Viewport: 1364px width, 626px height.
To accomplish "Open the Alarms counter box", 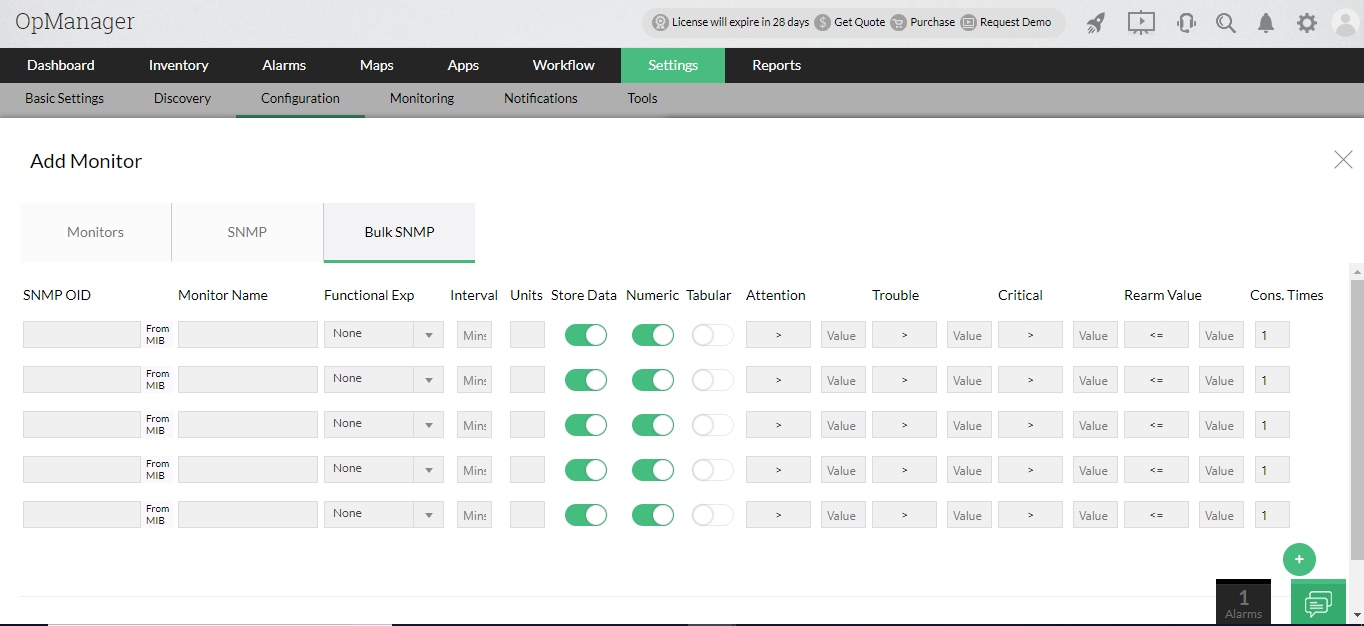I will point(1243,602).
